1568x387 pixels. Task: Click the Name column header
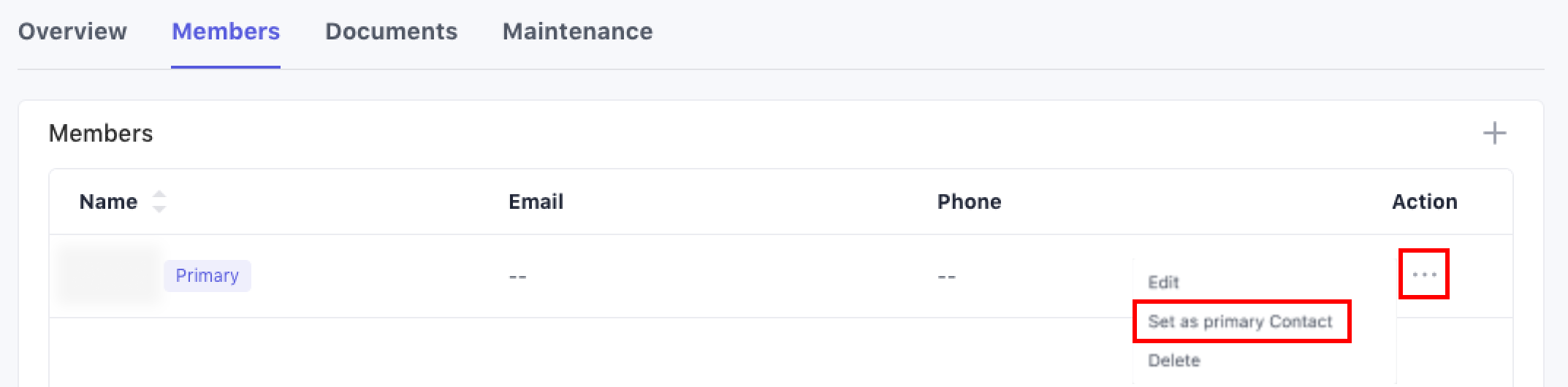[108, 202]
